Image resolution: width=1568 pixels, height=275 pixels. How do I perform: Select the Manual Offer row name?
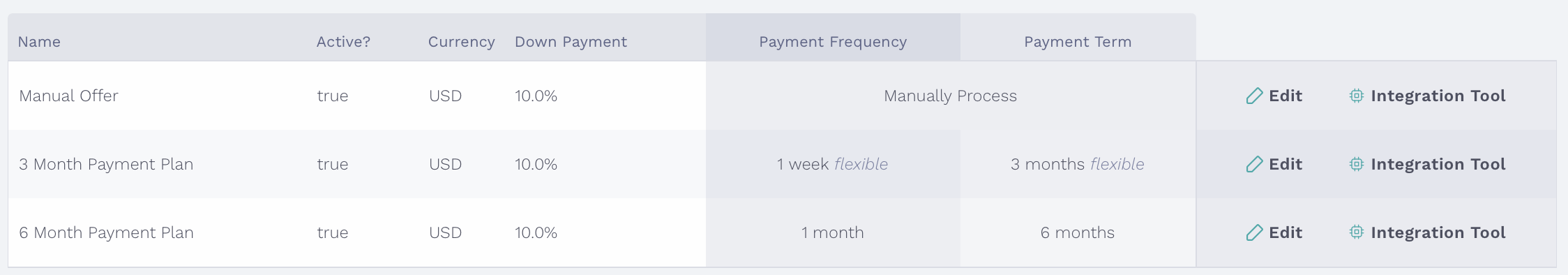(68, 96)
